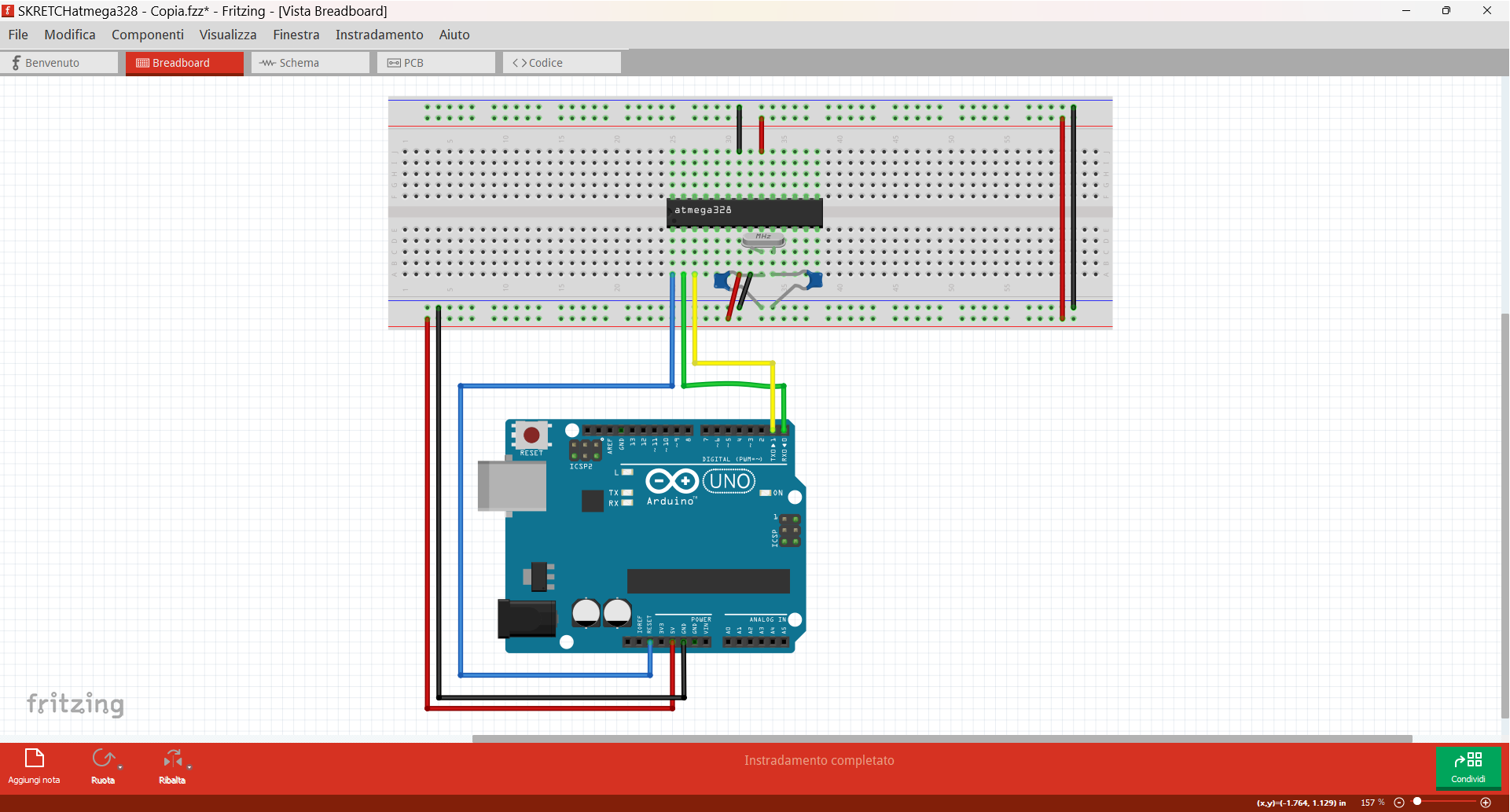Maximize or restore the Fritzing window

click(x=1446, y=10)
